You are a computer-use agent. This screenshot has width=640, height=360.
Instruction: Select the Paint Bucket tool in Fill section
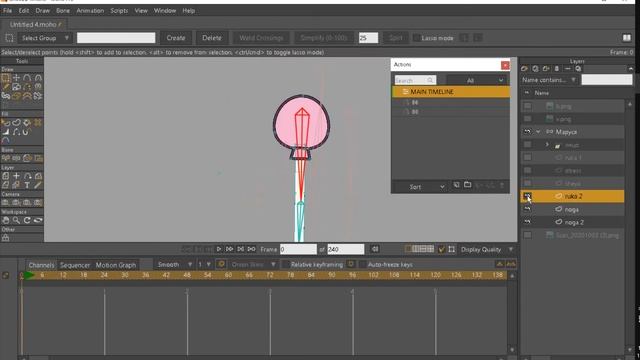click(x=27, y=122)
